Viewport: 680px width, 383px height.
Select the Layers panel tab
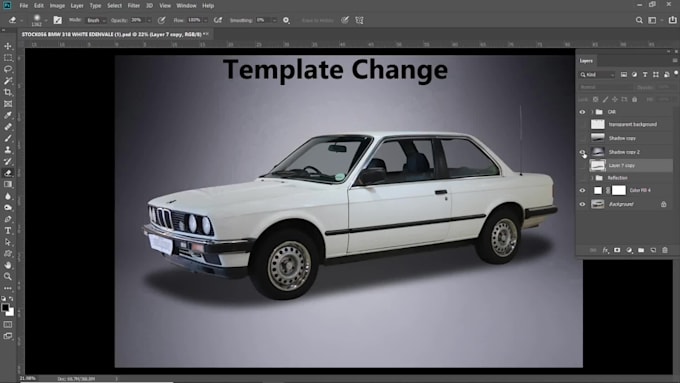coord(586,61)
